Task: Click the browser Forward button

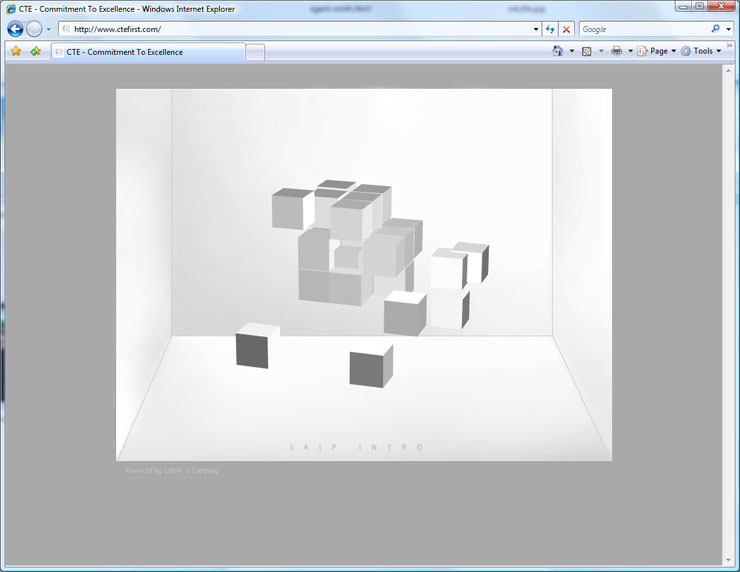Action: 34,29
